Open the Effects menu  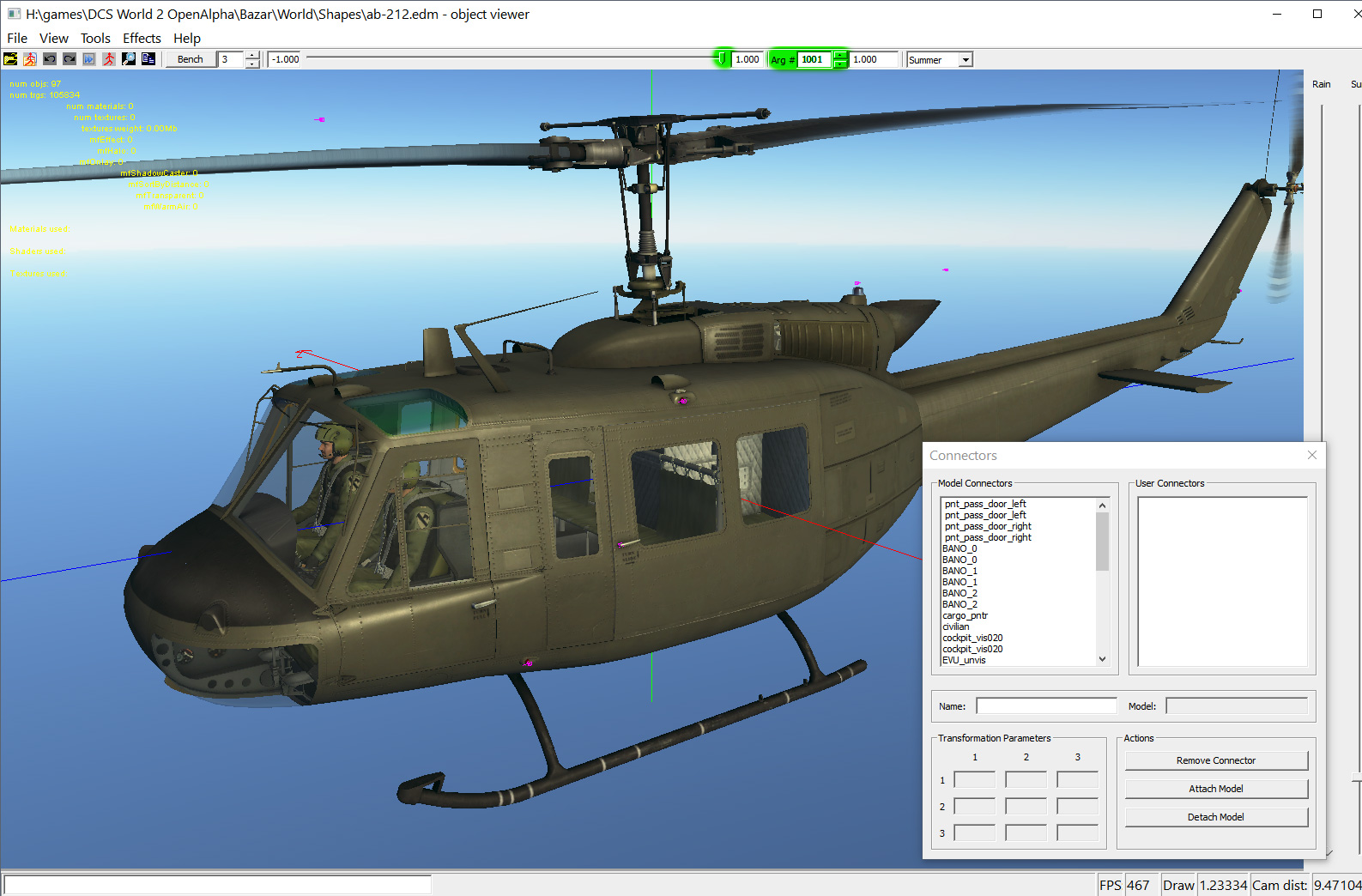(142, 39)
